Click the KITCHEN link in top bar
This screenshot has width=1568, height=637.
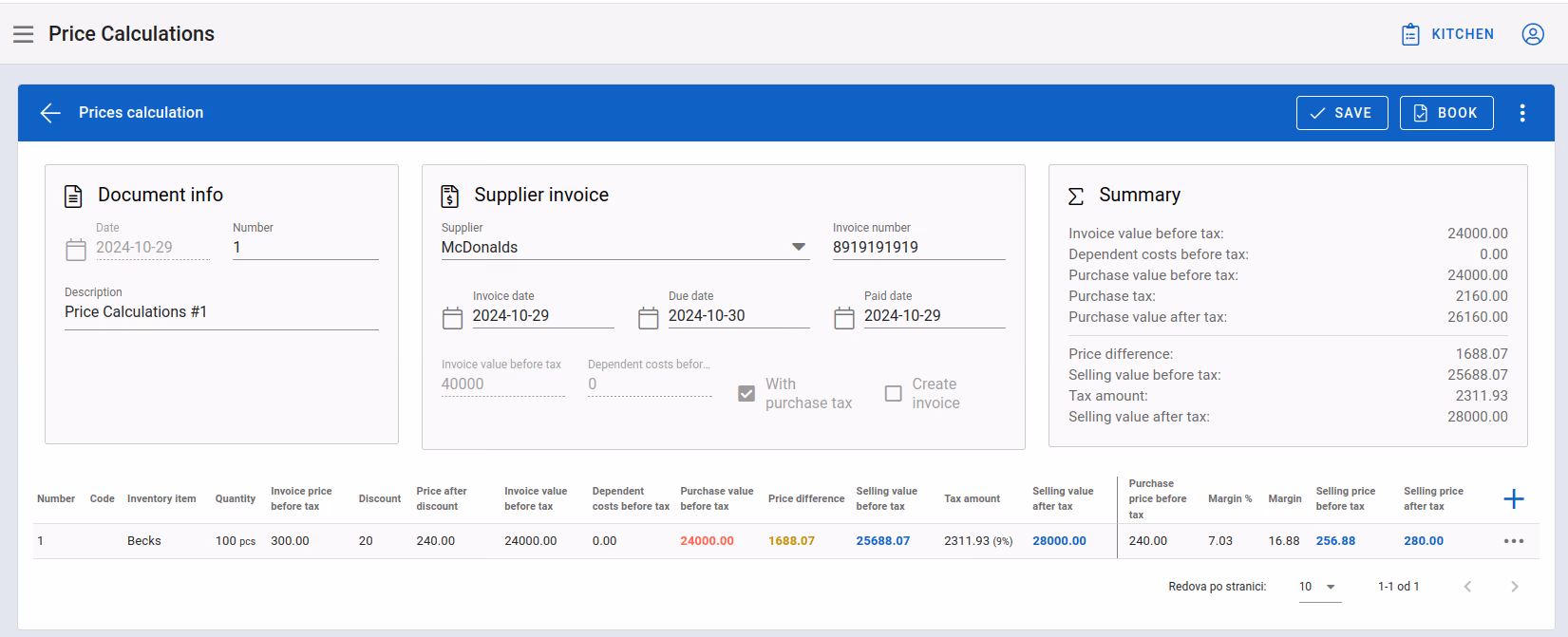(x=1448, y=34)
